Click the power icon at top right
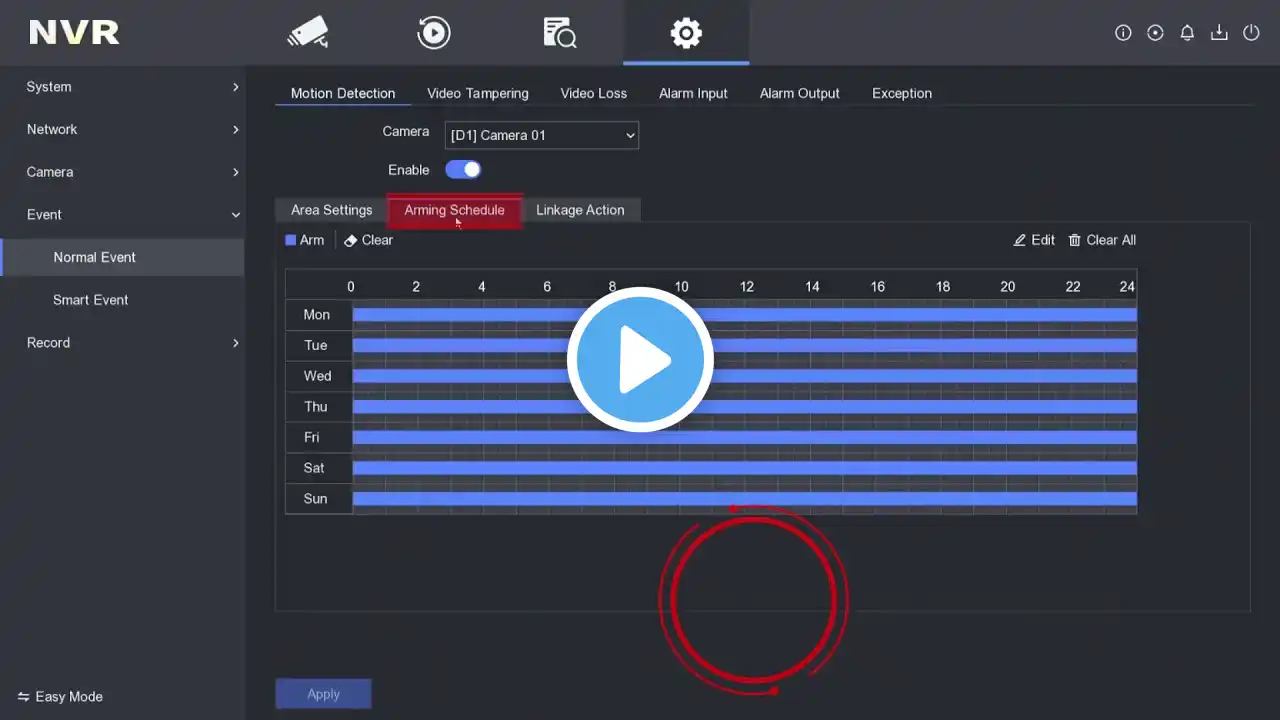Viewport: 1280px width, 720px height. pyautogui.click(x=1251, y=33)
